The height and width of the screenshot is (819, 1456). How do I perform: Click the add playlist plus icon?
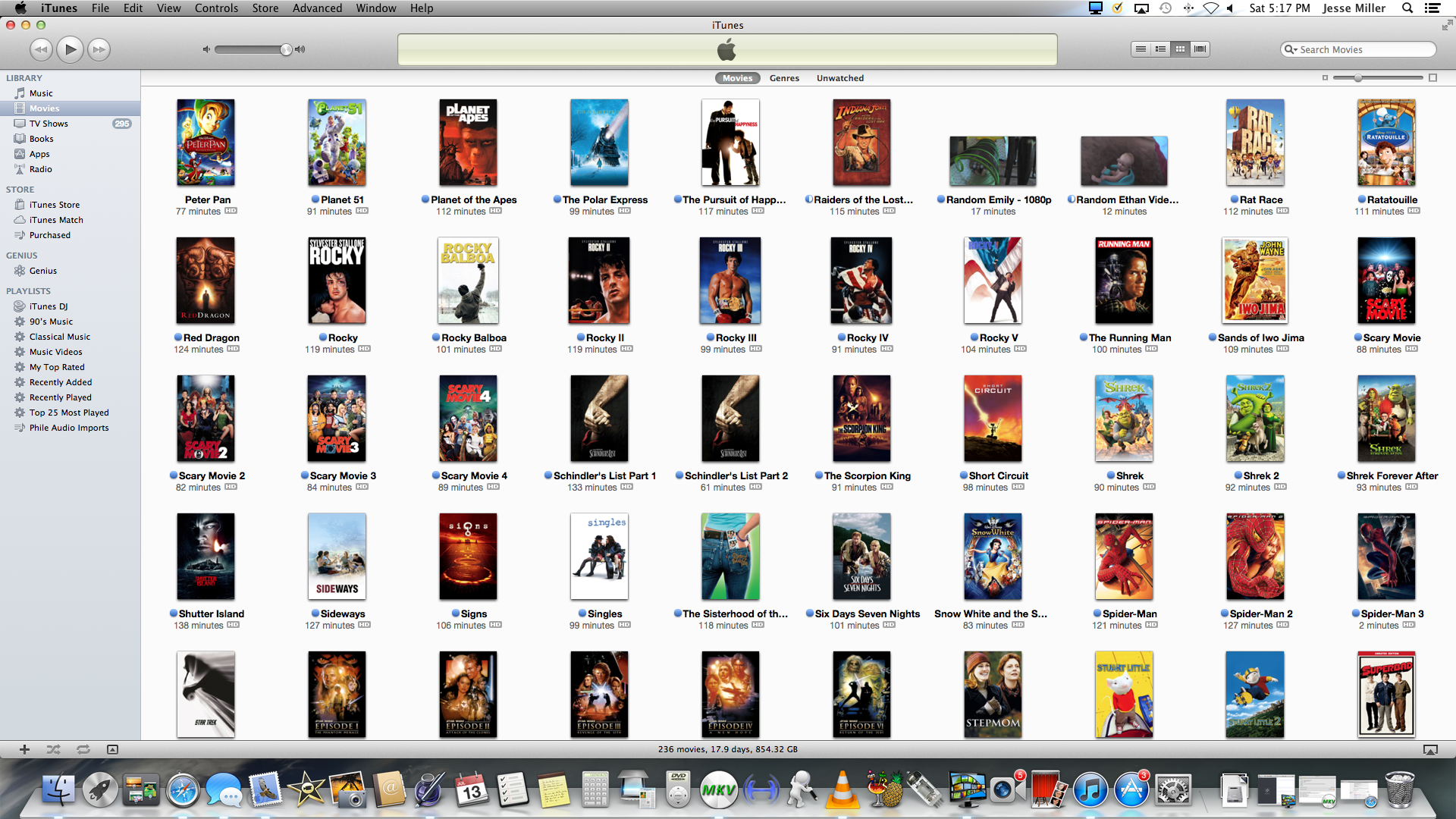click(x=24, y=749)
